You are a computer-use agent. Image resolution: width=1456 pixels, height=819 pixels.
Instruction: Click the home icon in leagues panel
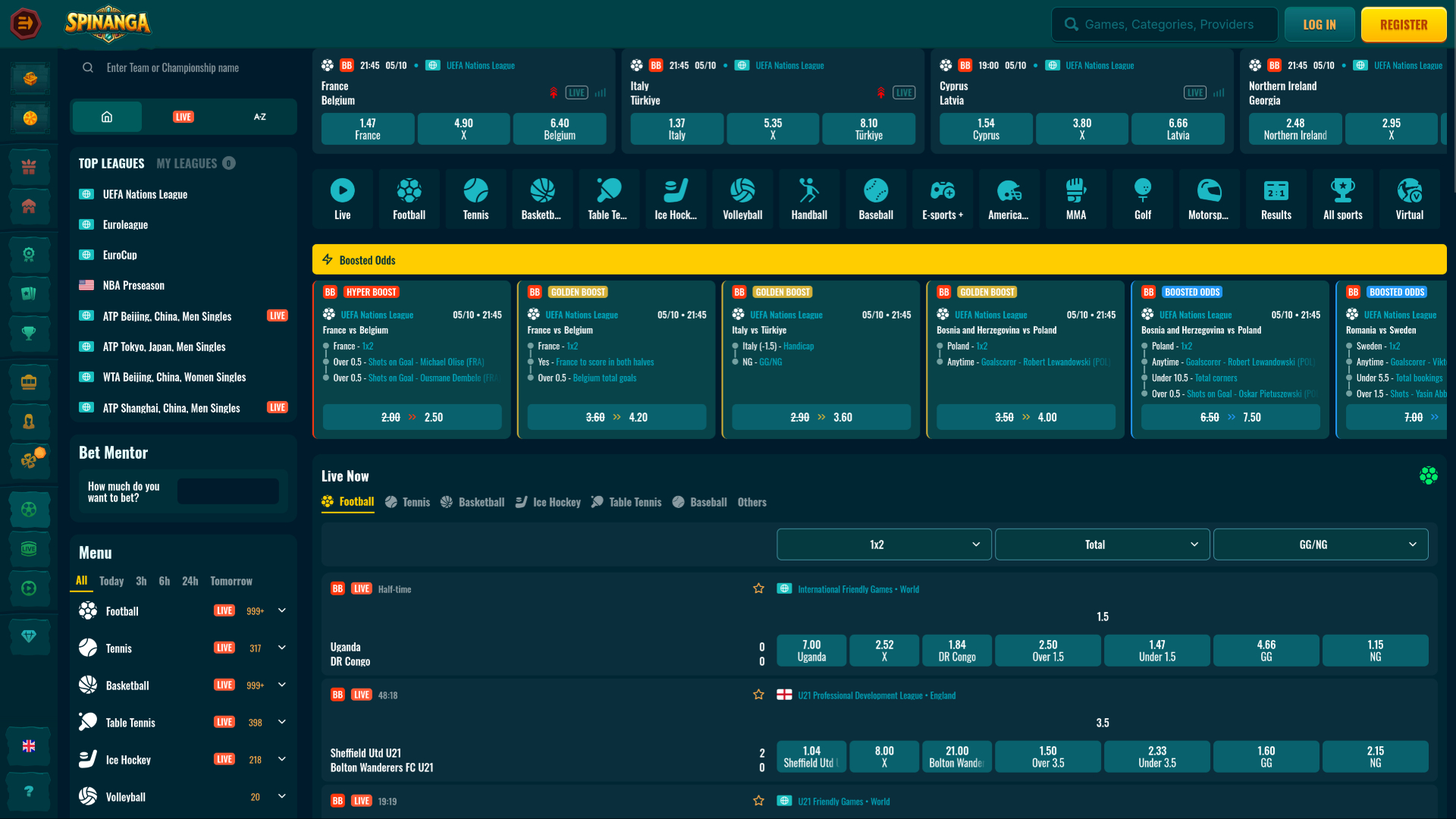pyautogui.click(x=107, y=117)
